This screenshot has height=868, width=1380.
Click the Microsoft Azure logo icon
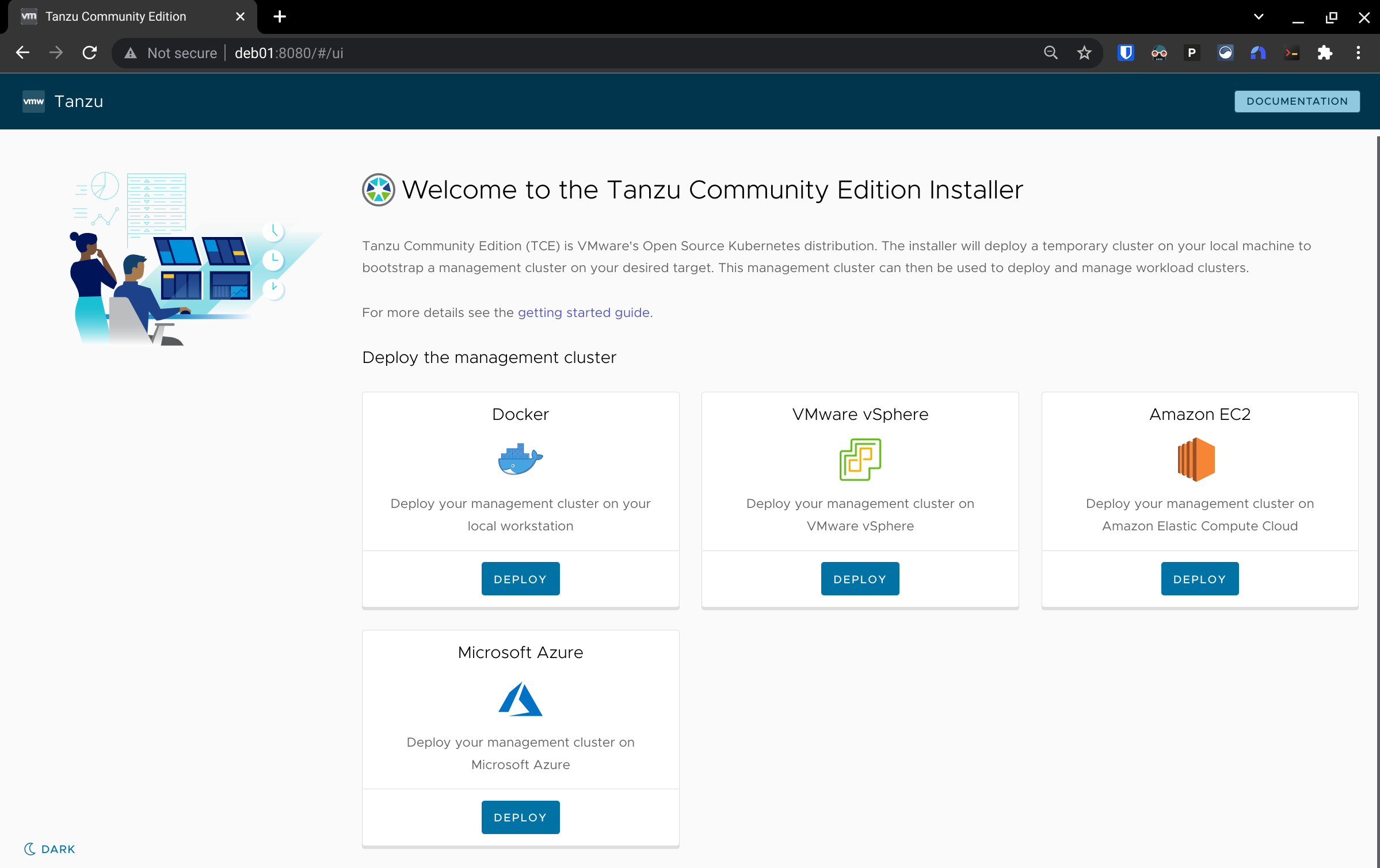[520, 698]
